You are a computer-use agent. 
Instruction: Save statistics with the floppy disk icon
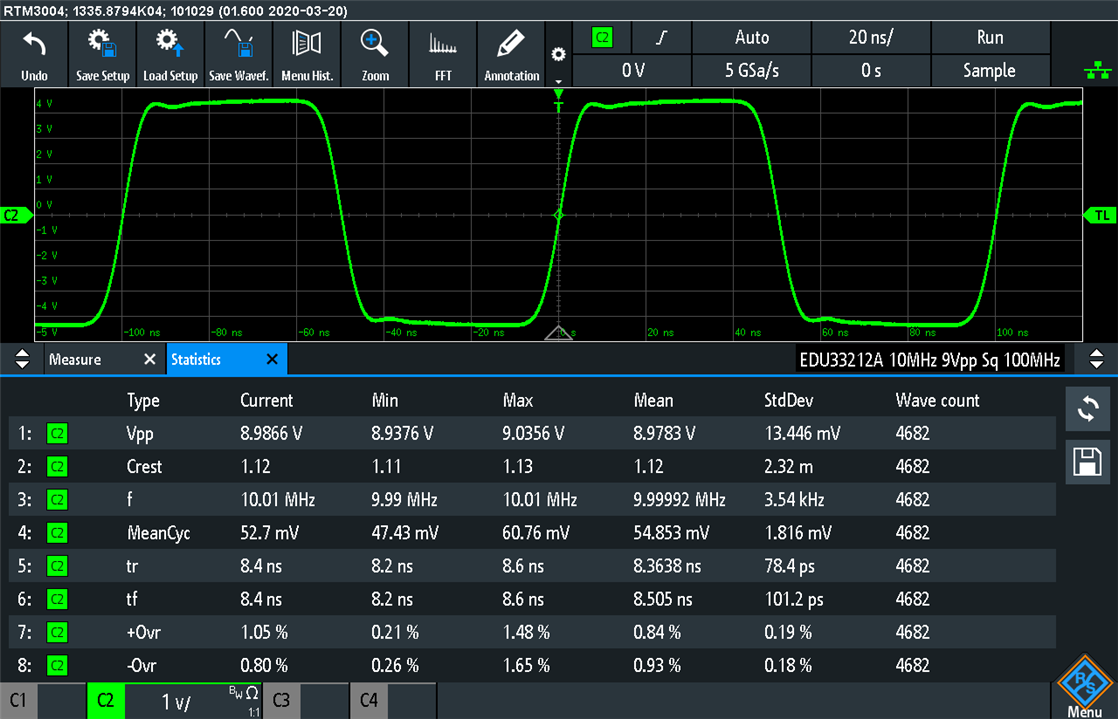(x=1088, y=462)
